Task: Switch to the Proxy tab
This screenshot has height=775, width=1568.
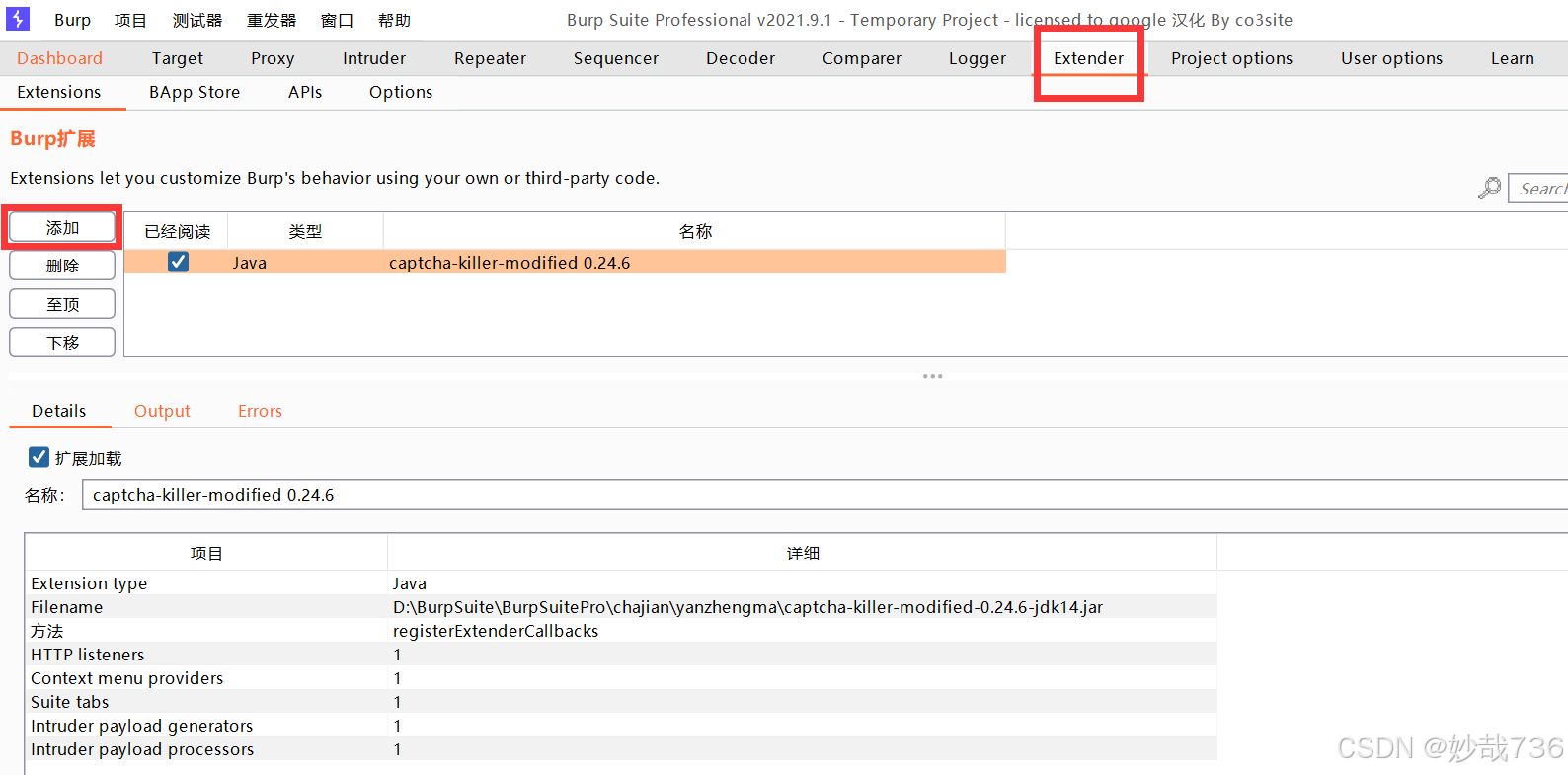Action: (273, 58)
